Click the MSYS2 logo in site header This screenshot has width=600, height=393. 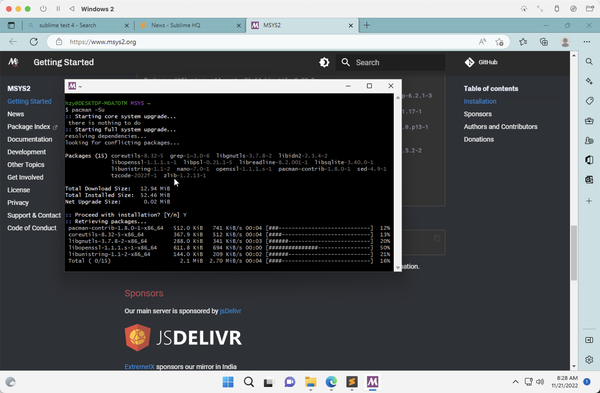pyautogui.click(x=13, y=62)
